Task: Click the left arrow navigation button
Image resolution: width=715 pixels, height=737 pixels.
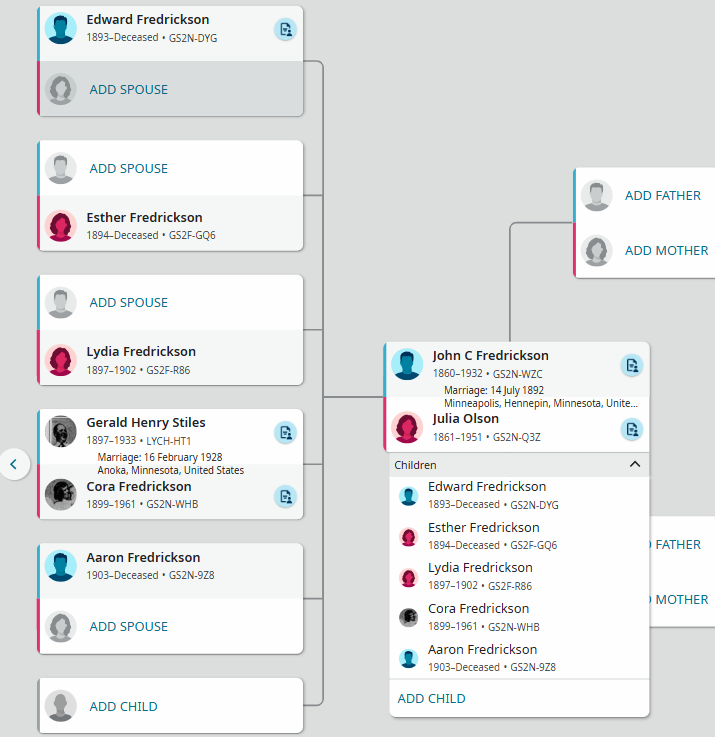Action: [15, 464]
